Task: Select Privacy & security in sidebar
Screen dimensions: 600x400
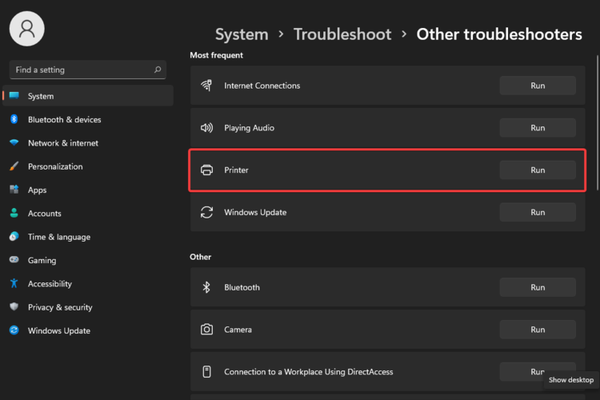Action: (60, 307)
